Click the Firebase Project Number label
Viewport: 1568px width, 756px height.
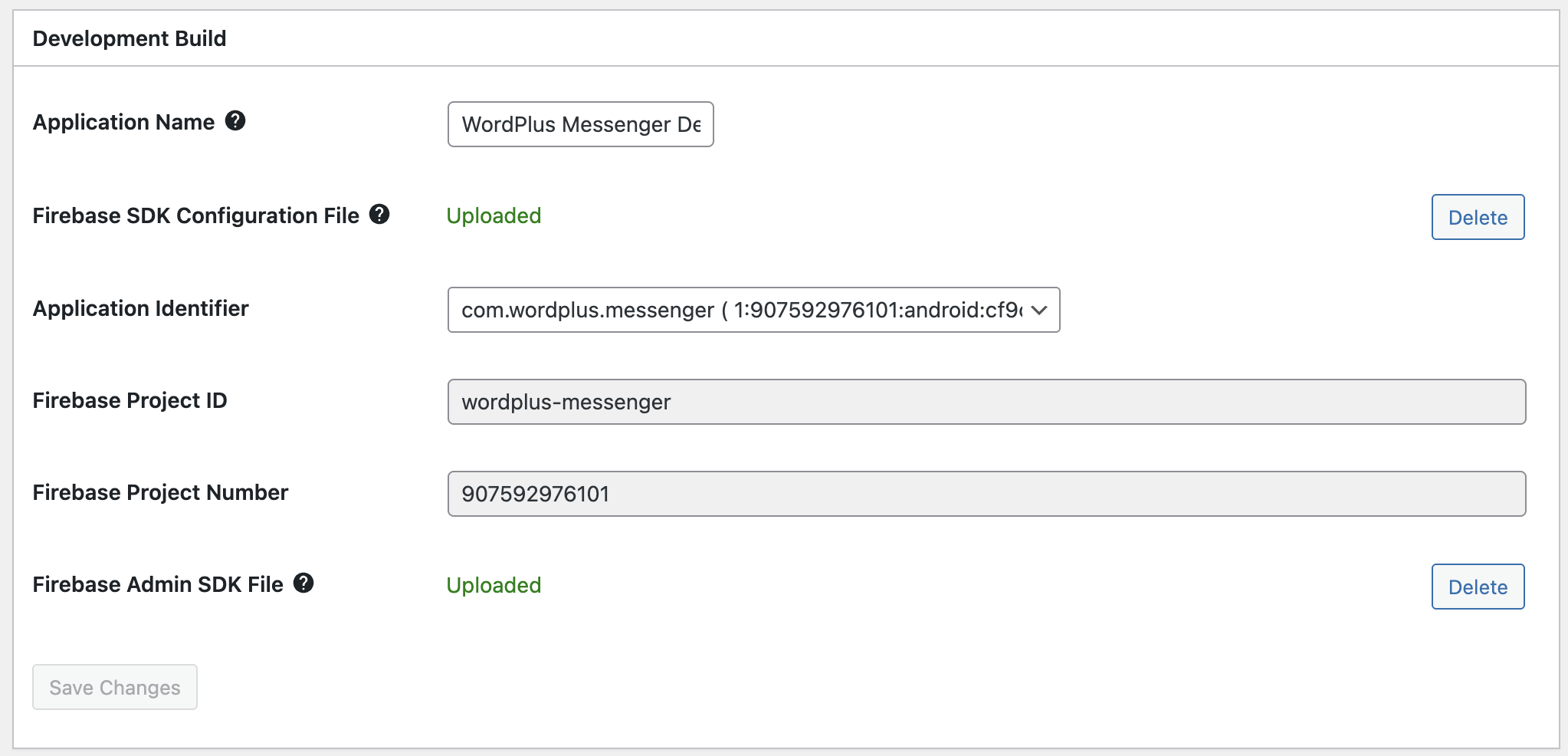coord(161,492)
